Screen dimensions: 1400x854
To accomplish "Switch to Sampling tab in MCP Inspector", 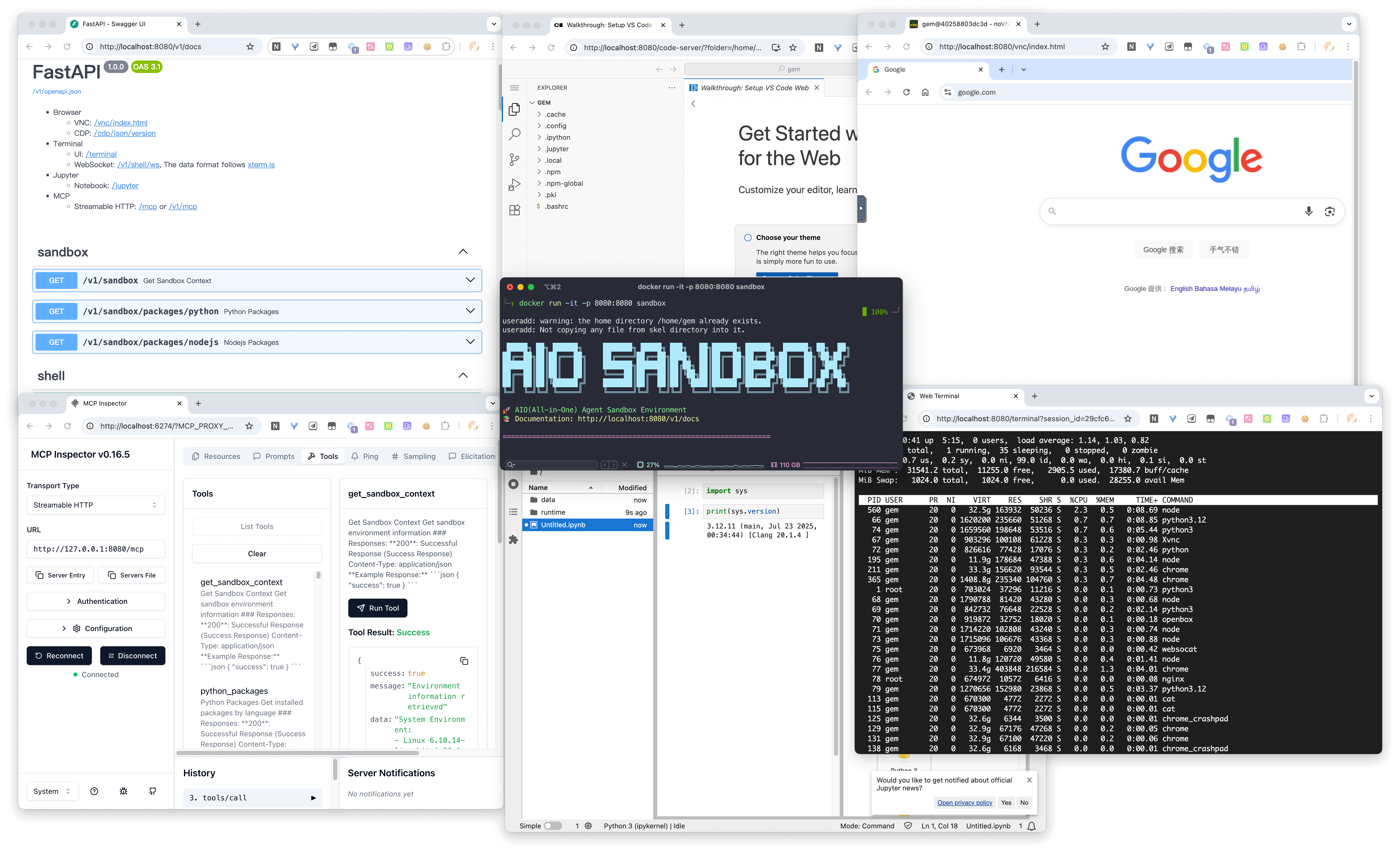I will pos(414,456).
